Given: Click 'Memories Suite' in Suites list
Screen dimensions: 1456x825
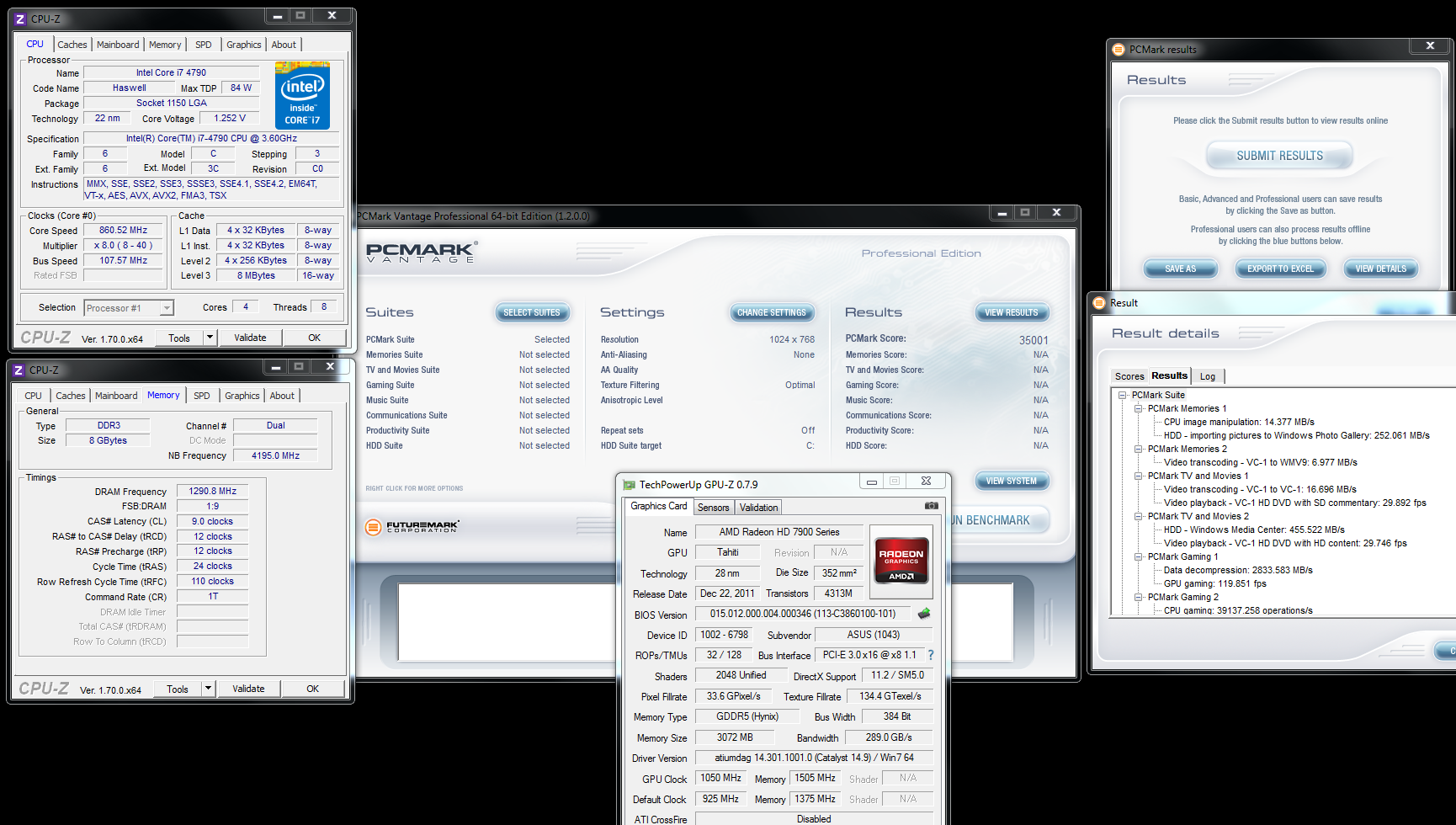Looking at the screenshot, I should coord(394,354).
